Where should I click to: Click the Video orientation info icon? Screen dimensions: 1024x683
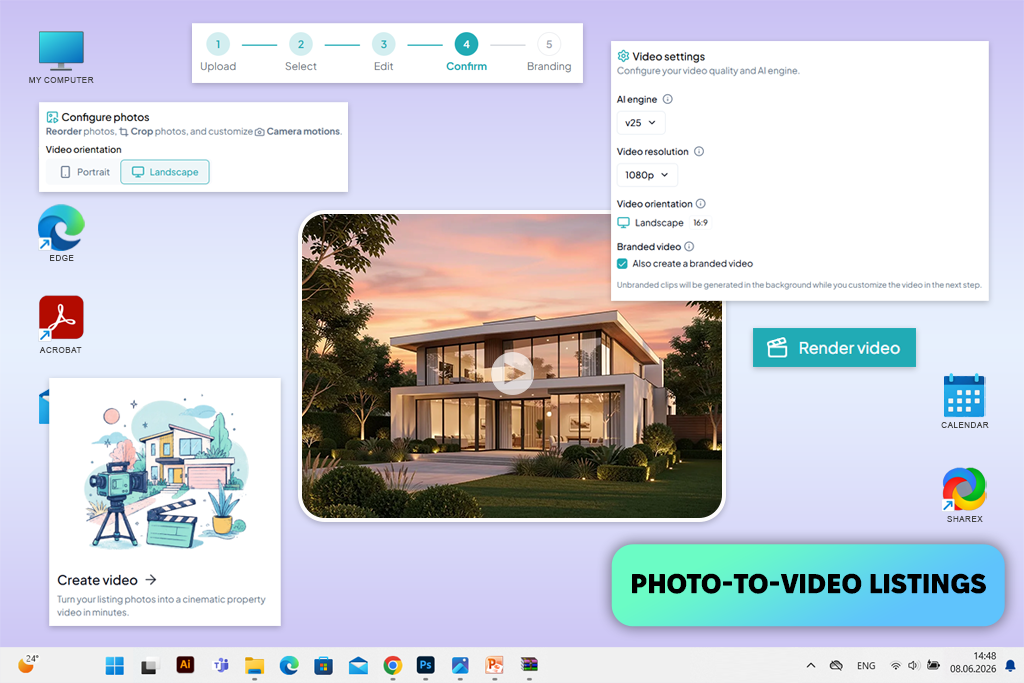pyautogui.click(x=701, y=204)
